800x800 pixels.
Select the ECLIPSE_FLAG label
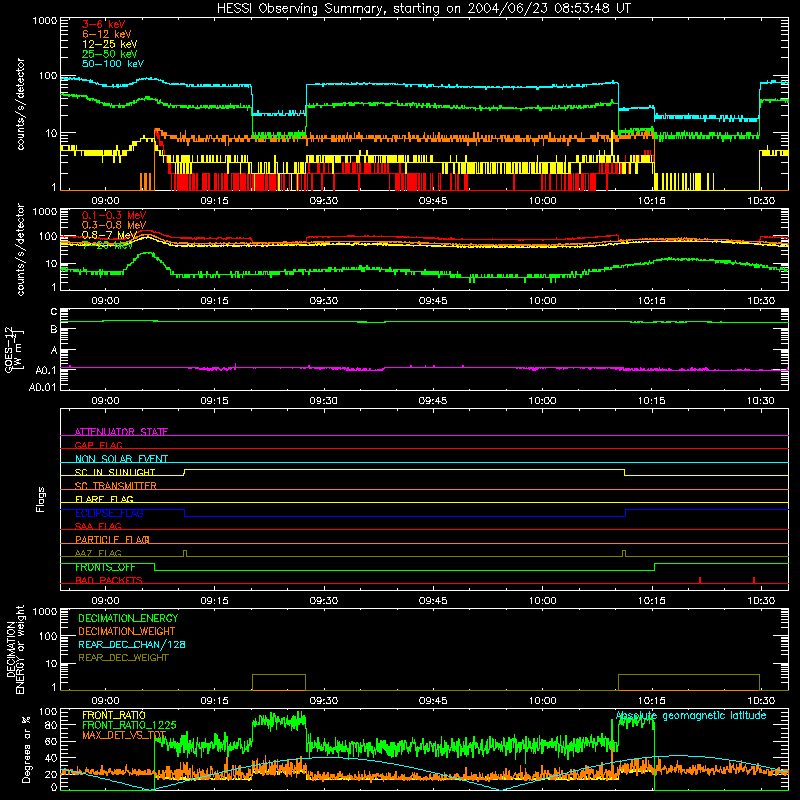pos(109,513)
